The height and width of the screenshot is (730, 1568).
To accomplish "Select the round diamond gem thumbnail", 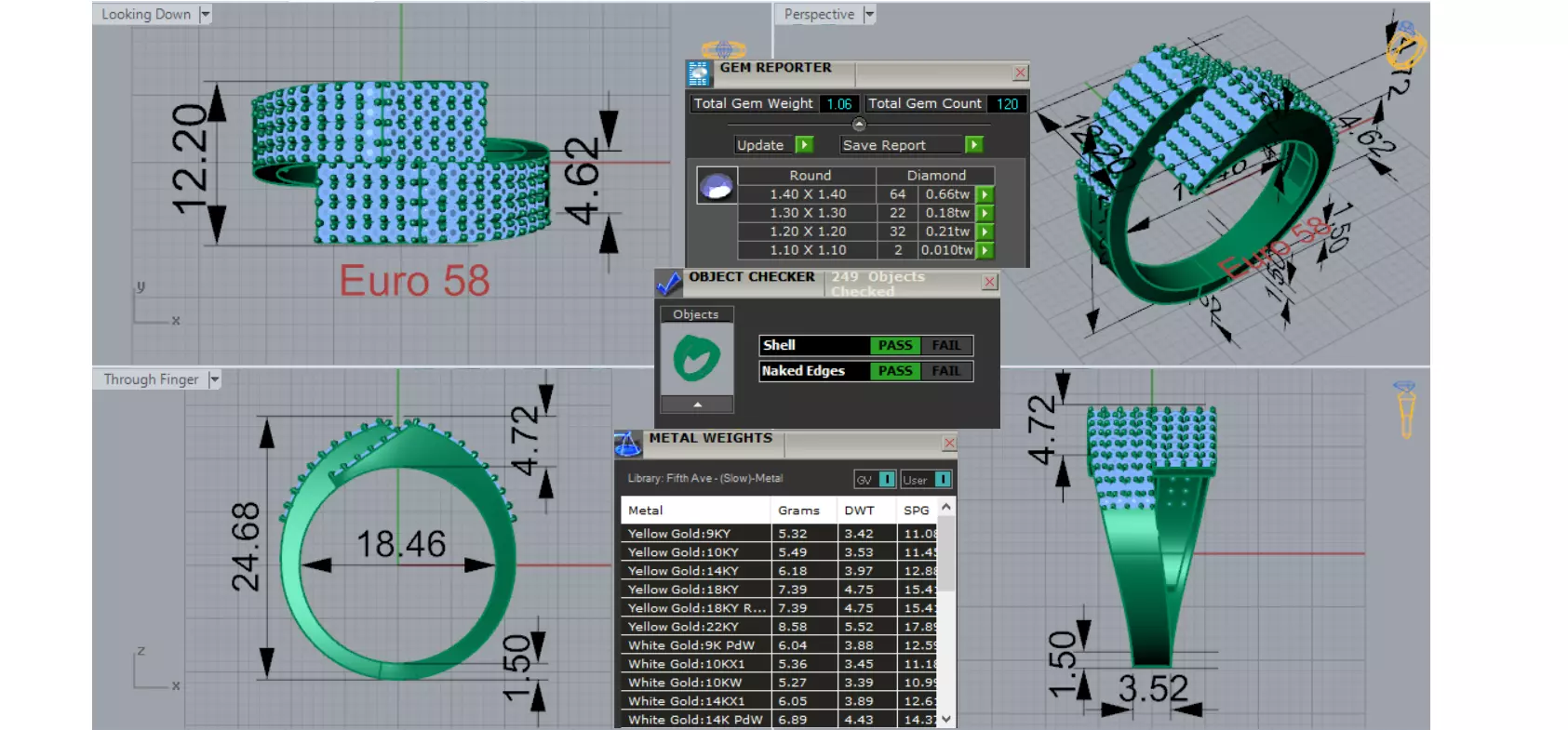I will [717, 186].
